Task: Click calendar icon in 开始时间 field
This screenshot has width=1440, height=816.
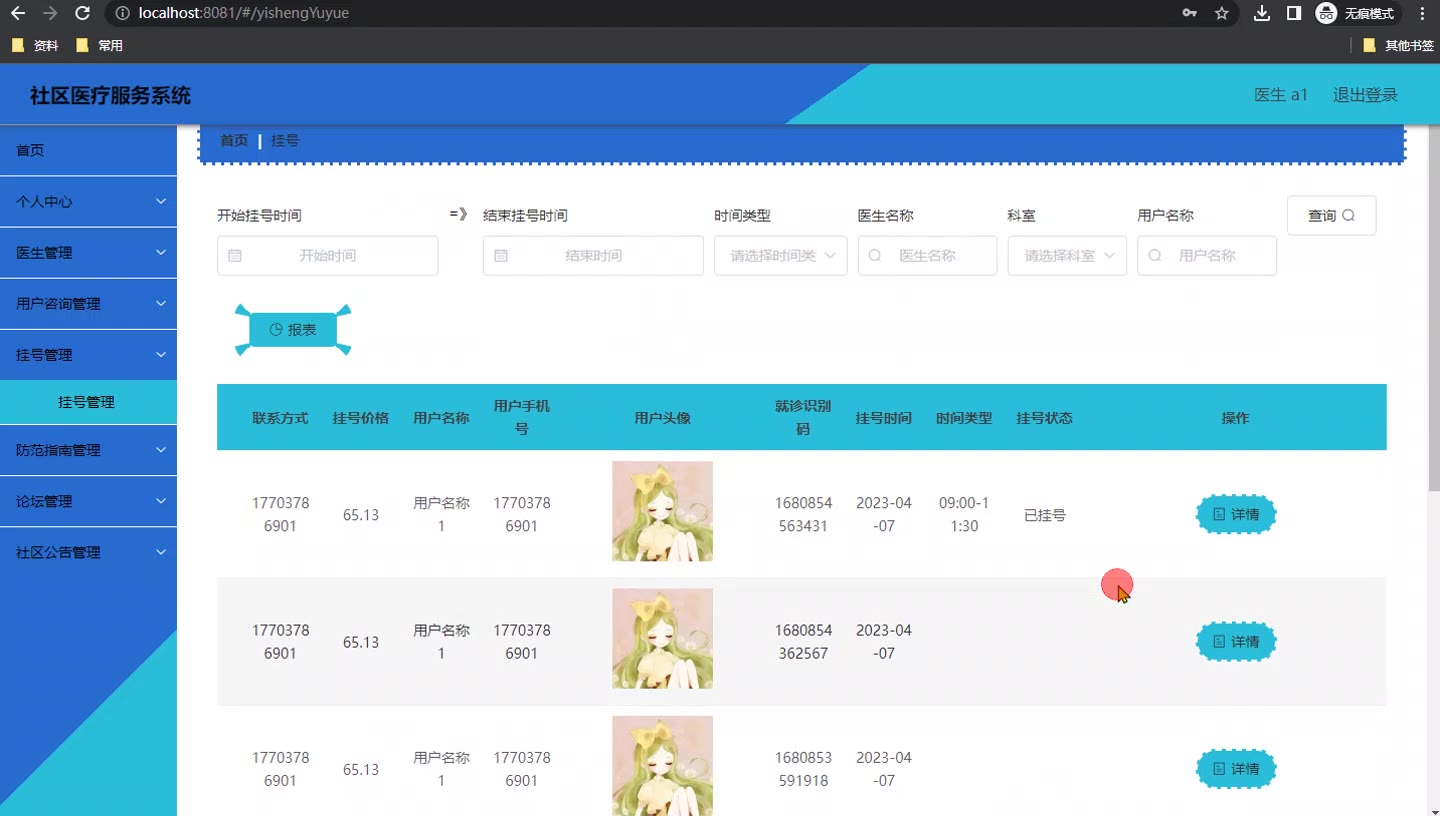Action: click(235, 256)
